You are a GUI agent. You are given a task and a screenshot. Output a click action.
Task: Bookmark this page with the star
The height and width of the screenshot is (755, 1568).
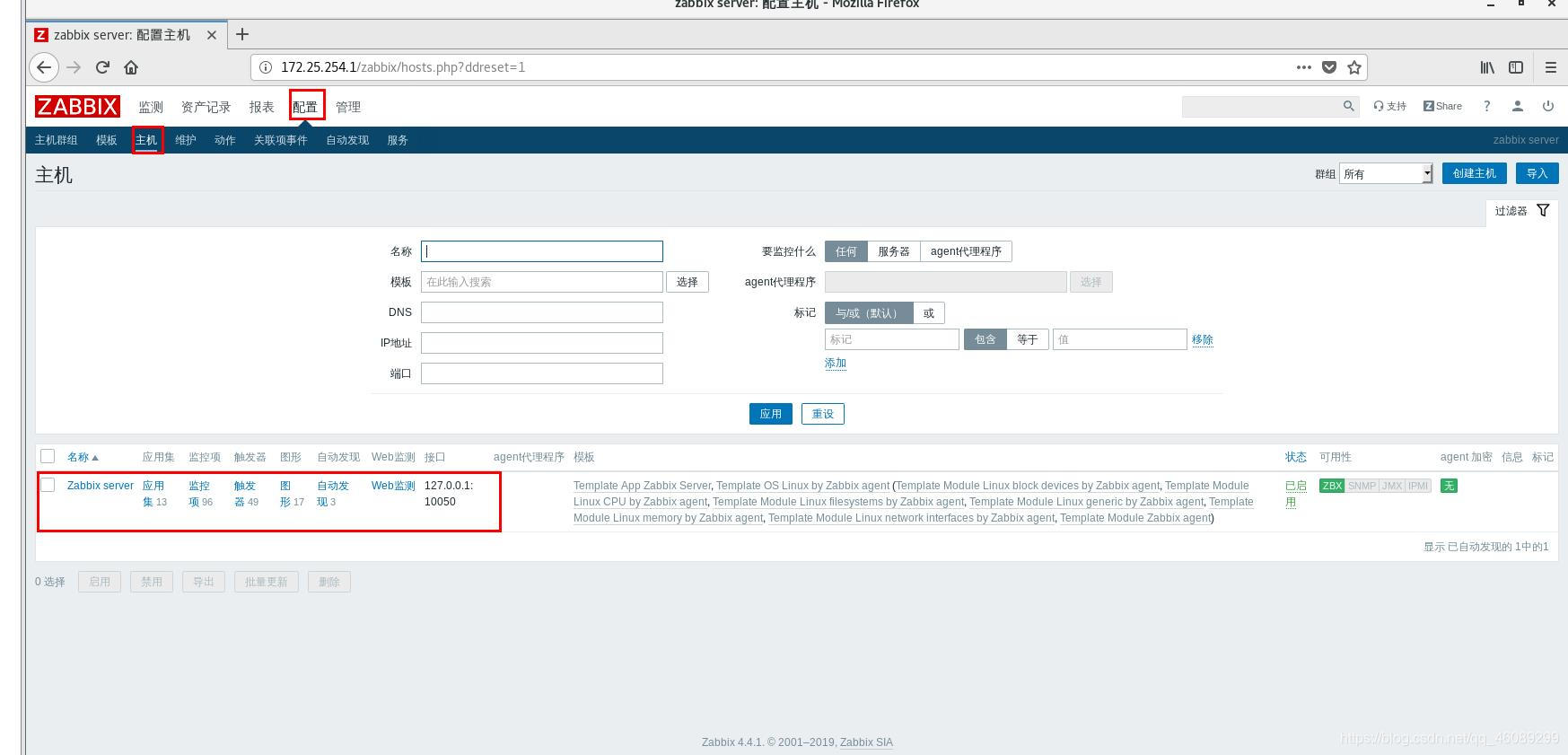tap(1354, 67)
